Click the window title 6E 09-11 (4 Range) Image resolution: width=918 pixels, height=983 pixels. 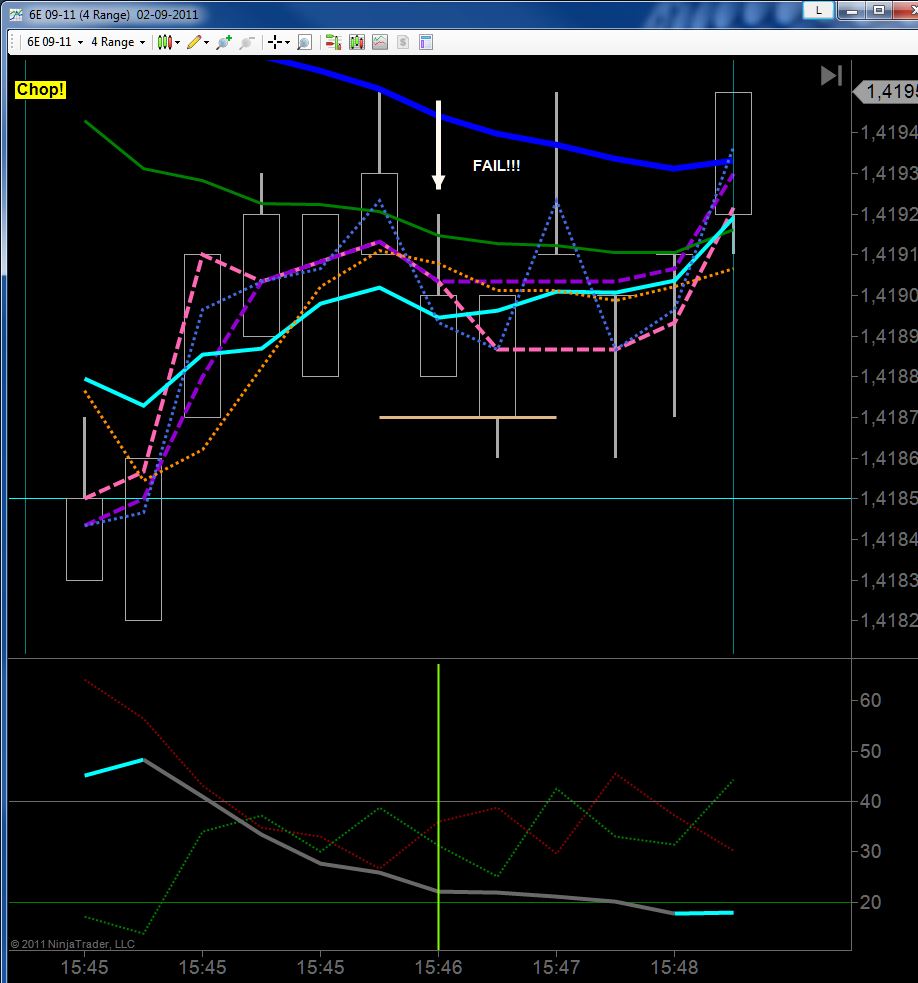pos(79,14)
